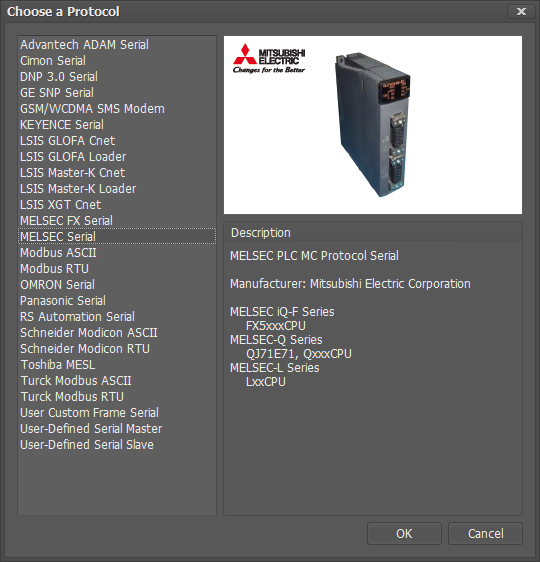The image size is (540, 562).
Task: Click 'FX5xxxCPU' in description
Action: pyautogui.click(x=276, y=326)
